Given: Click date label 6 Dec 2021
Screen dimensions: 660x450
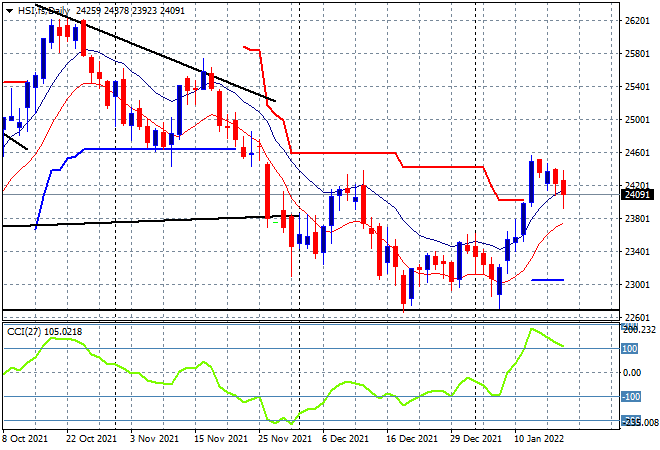Looking at the screenshot, I should 345,439.
